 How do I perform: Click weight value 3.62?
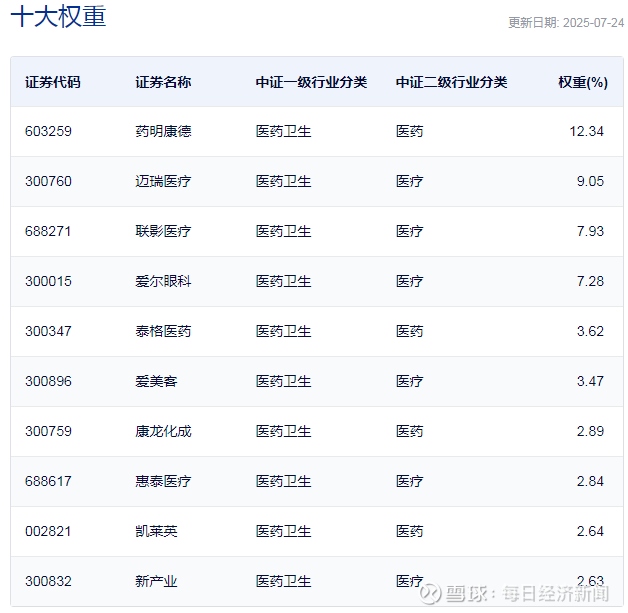(x=590, y=332)
